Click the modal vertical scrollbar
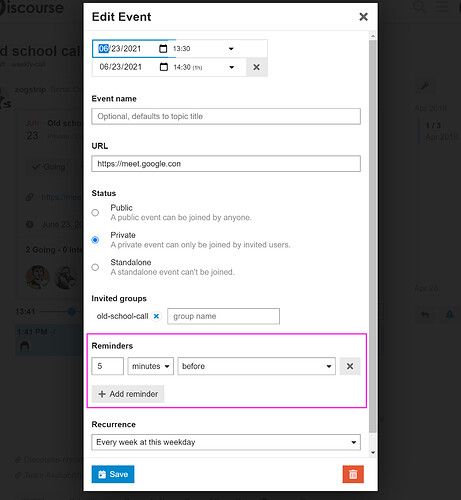Image resolution: width=461 pixels, height=500 pixels. (373, 237)
